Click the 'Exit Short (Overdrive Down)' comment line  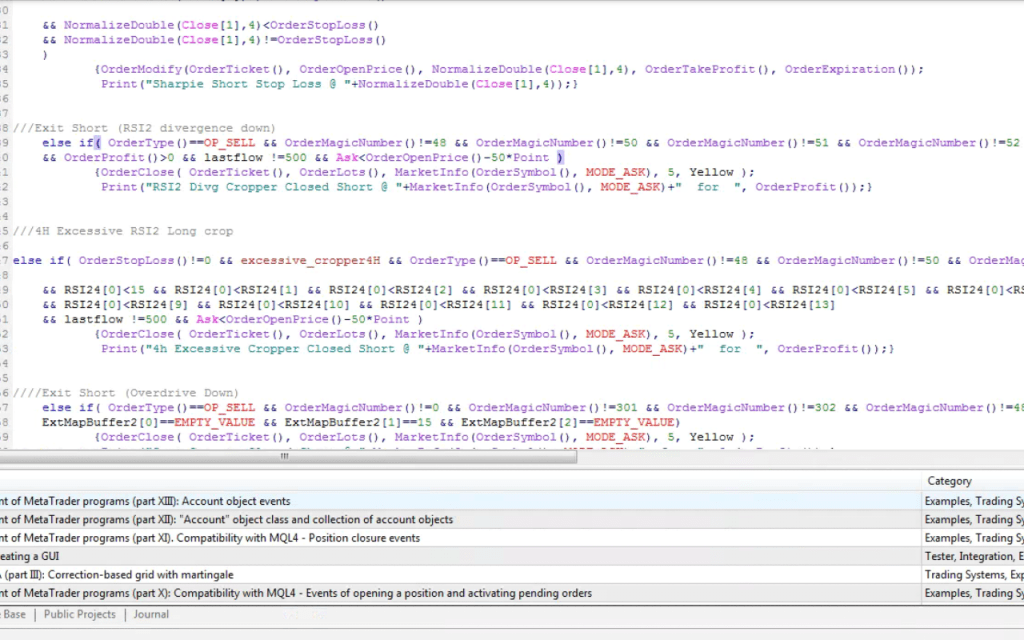tap(125, 393)
